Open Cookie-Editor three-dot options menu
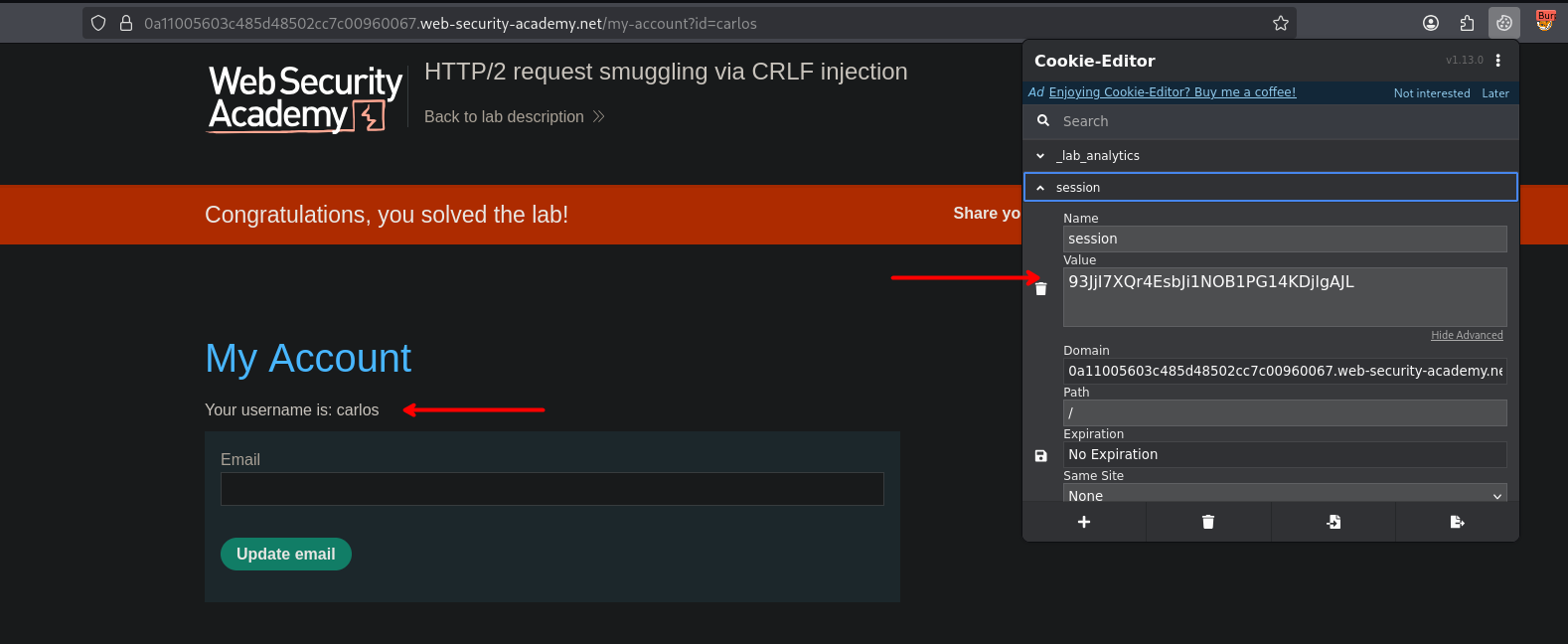The width and height of the screenshot is (1568, 644). click(1498, 61)
